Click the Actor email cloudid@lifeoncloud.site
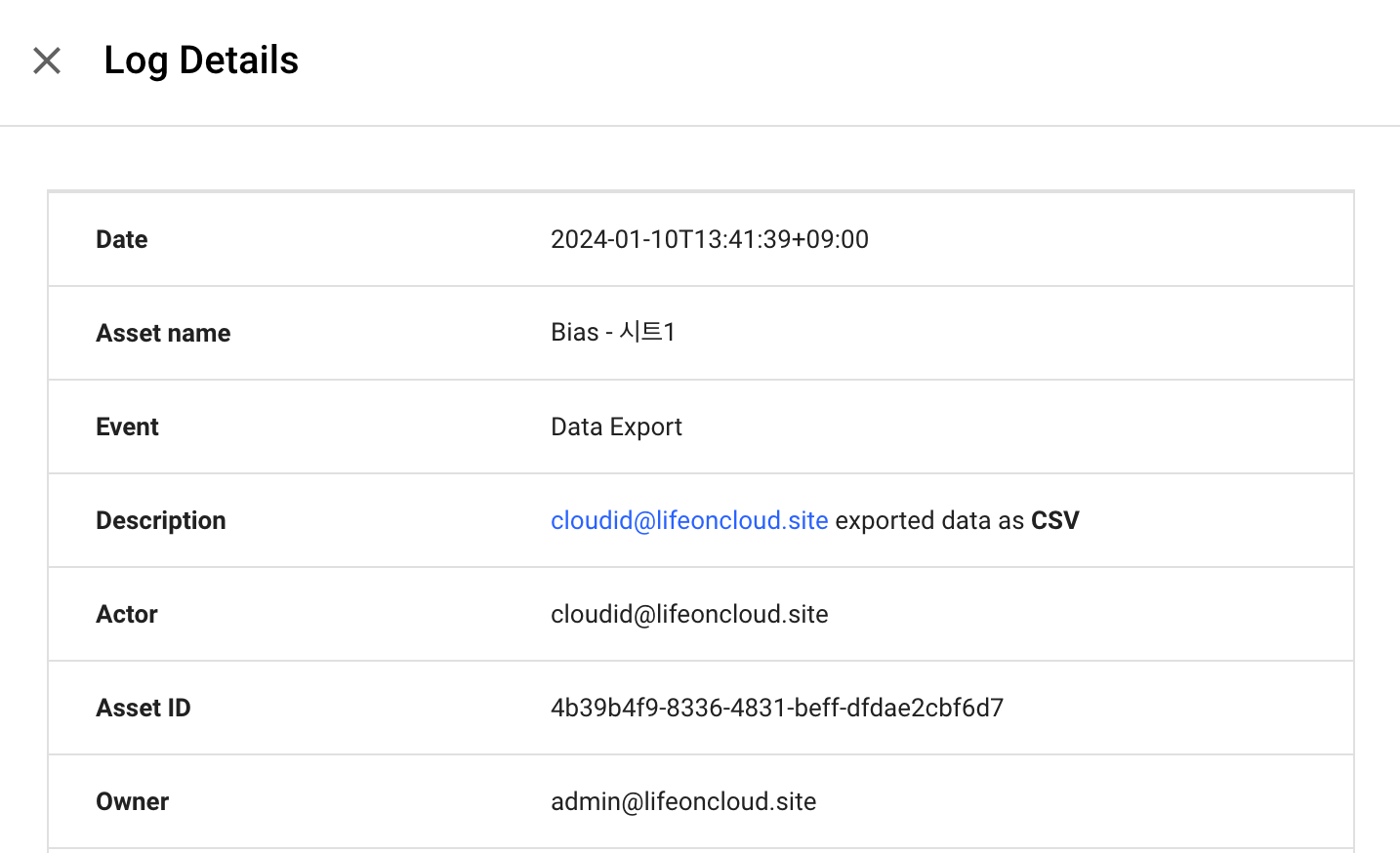 tap(689, 614)
